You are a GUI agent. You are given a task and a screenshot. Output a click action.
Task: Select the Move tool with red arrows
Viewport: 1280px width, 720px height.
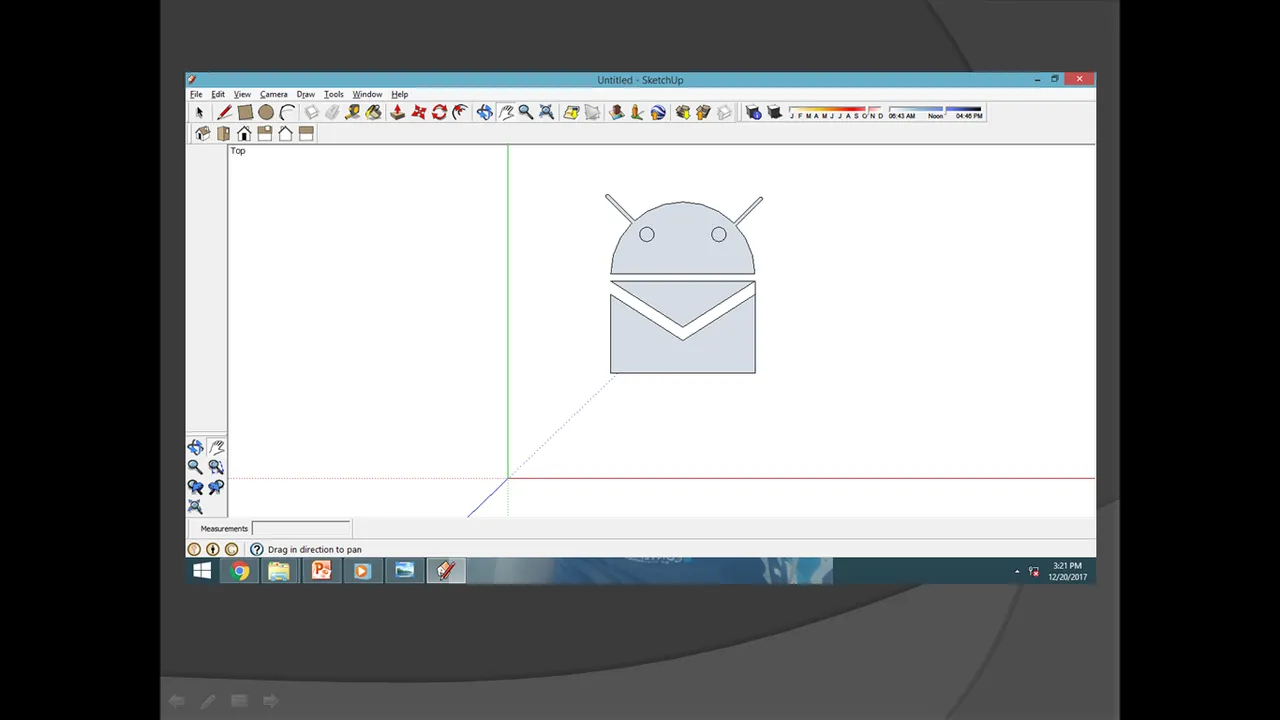click(x=418, y=113)
